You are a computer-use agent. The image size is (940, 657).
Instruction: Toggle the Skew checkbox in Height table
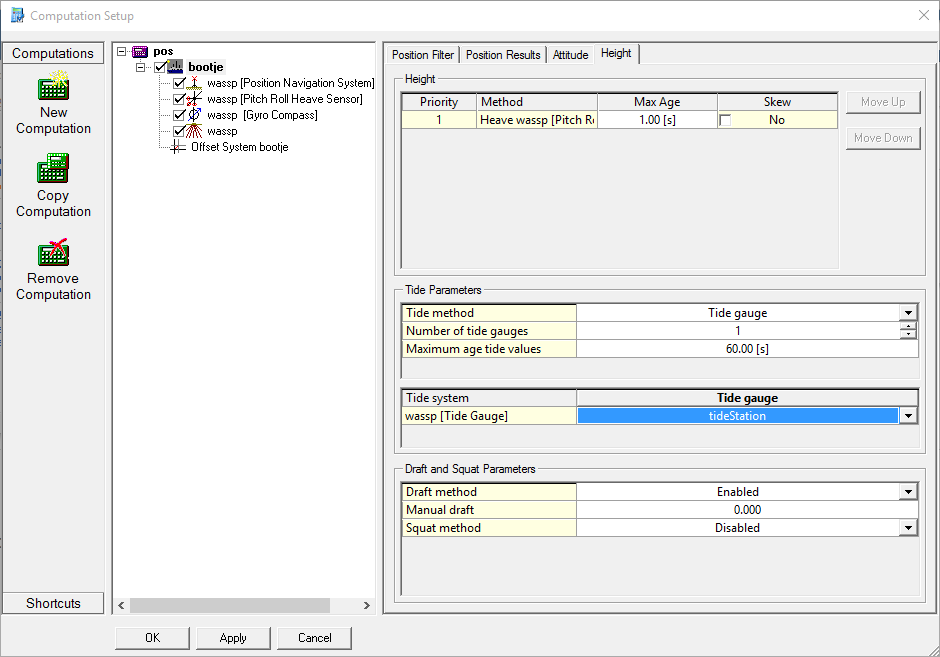click(x=725, y=120)
